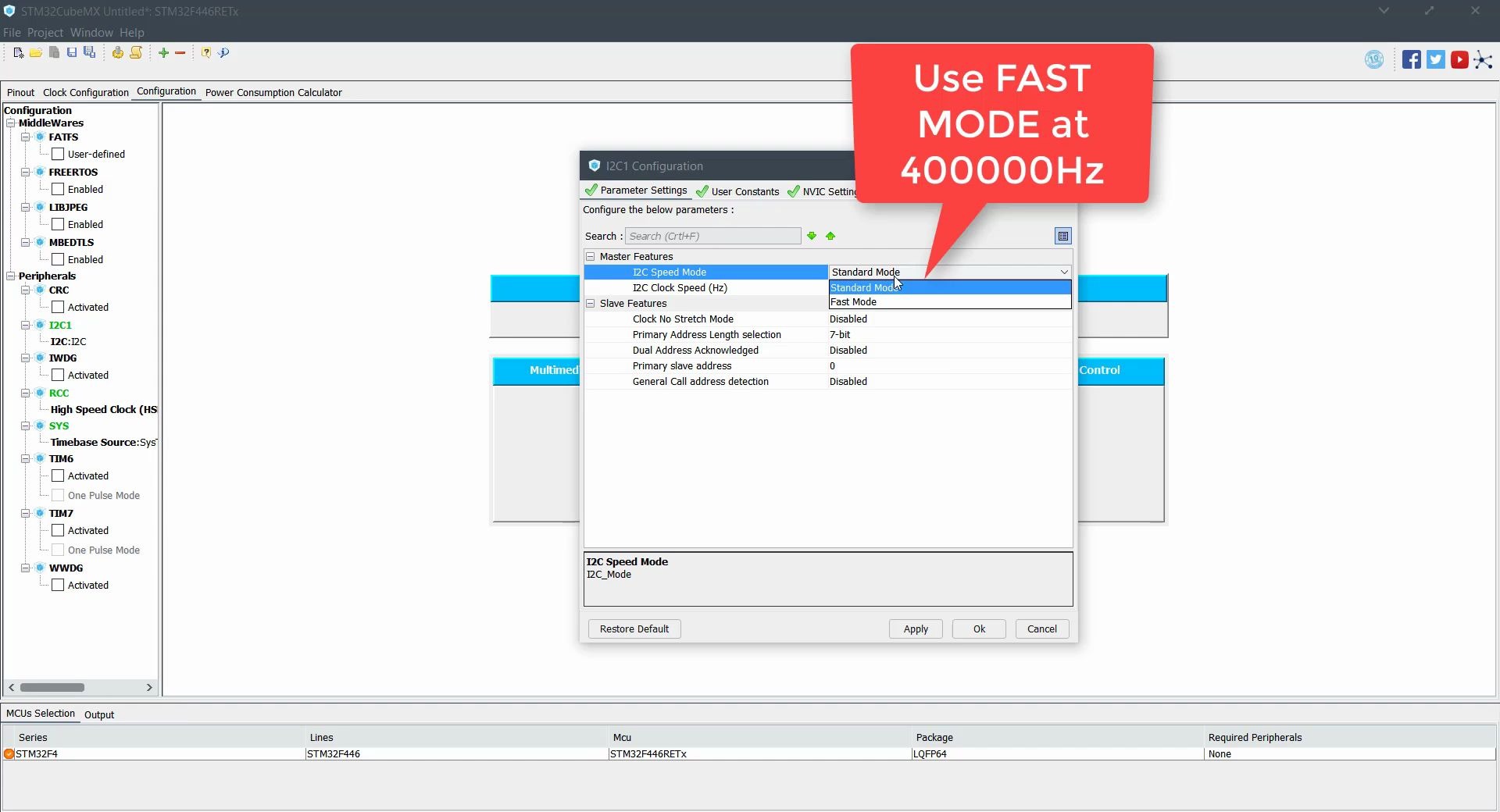Collapse the SYS tree node

pyautogui.click(x=25, y=426)
